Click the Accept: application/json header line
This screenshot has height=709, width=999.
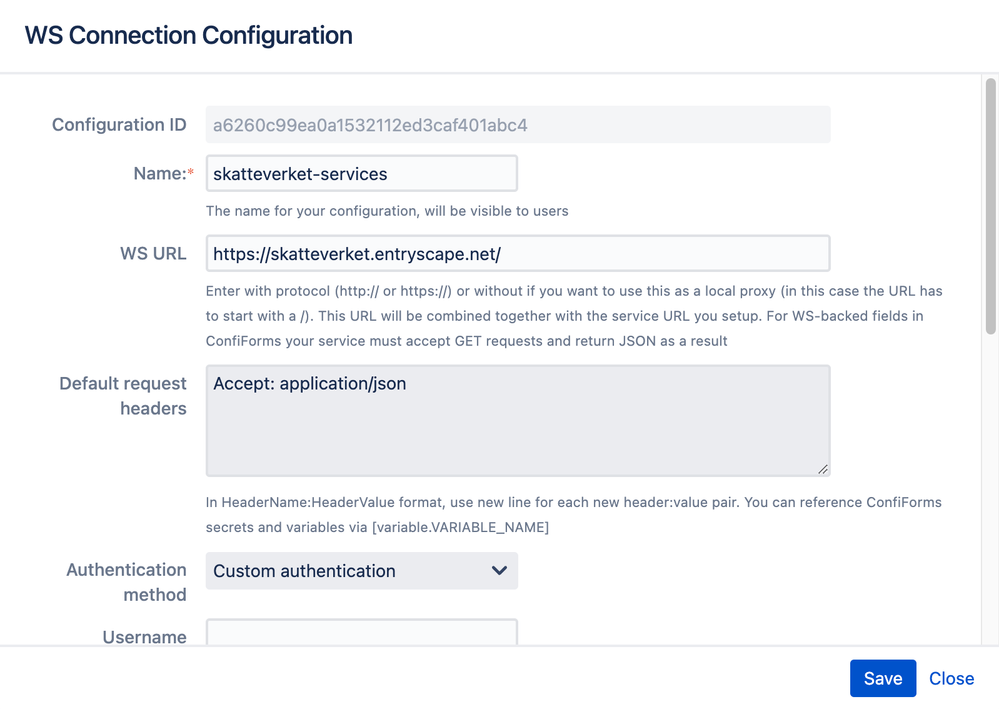point(307,383)
